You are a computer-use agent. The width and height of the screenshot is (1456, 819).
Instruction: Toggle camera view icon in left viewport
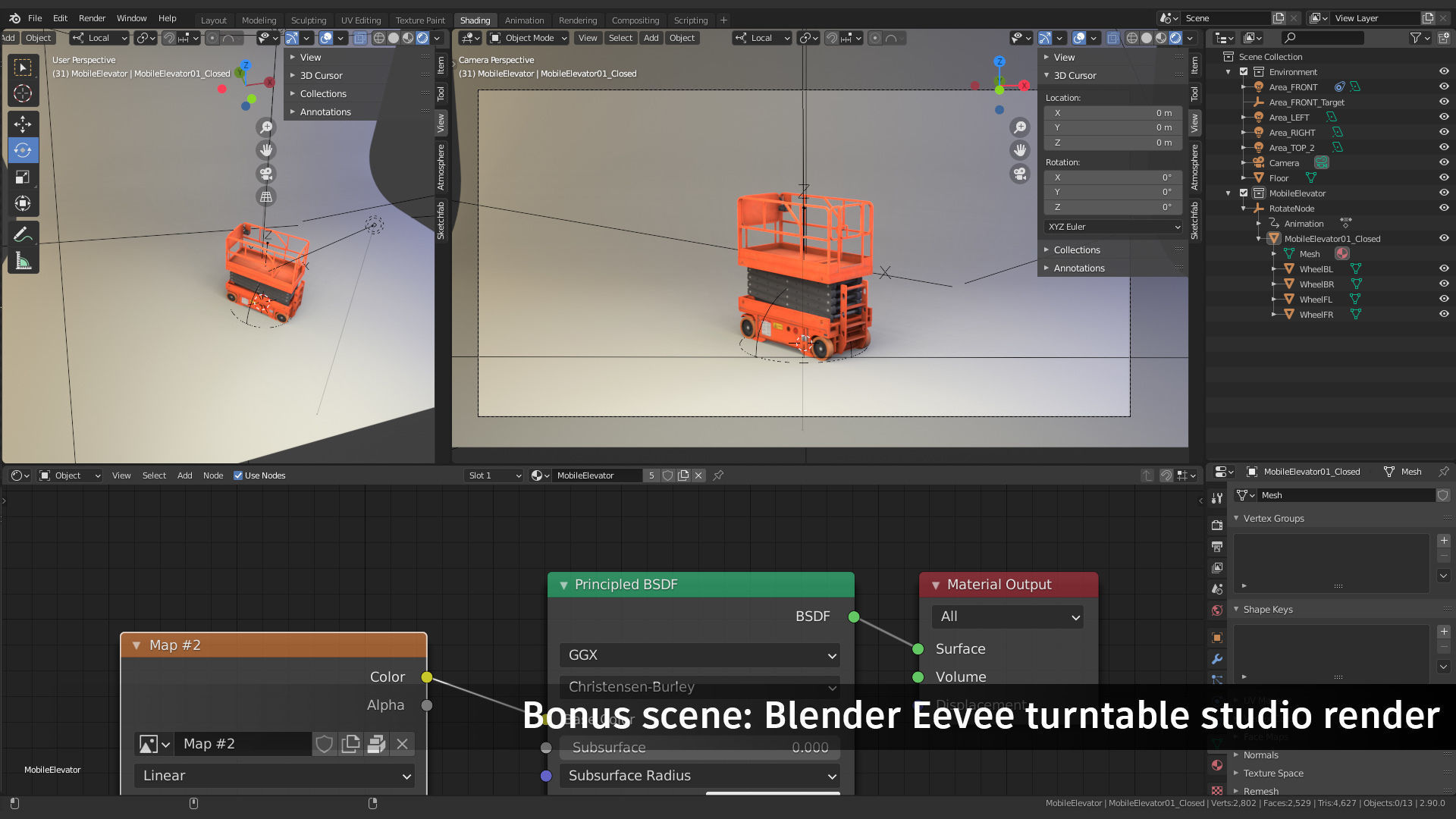click(x=266, y=174)
